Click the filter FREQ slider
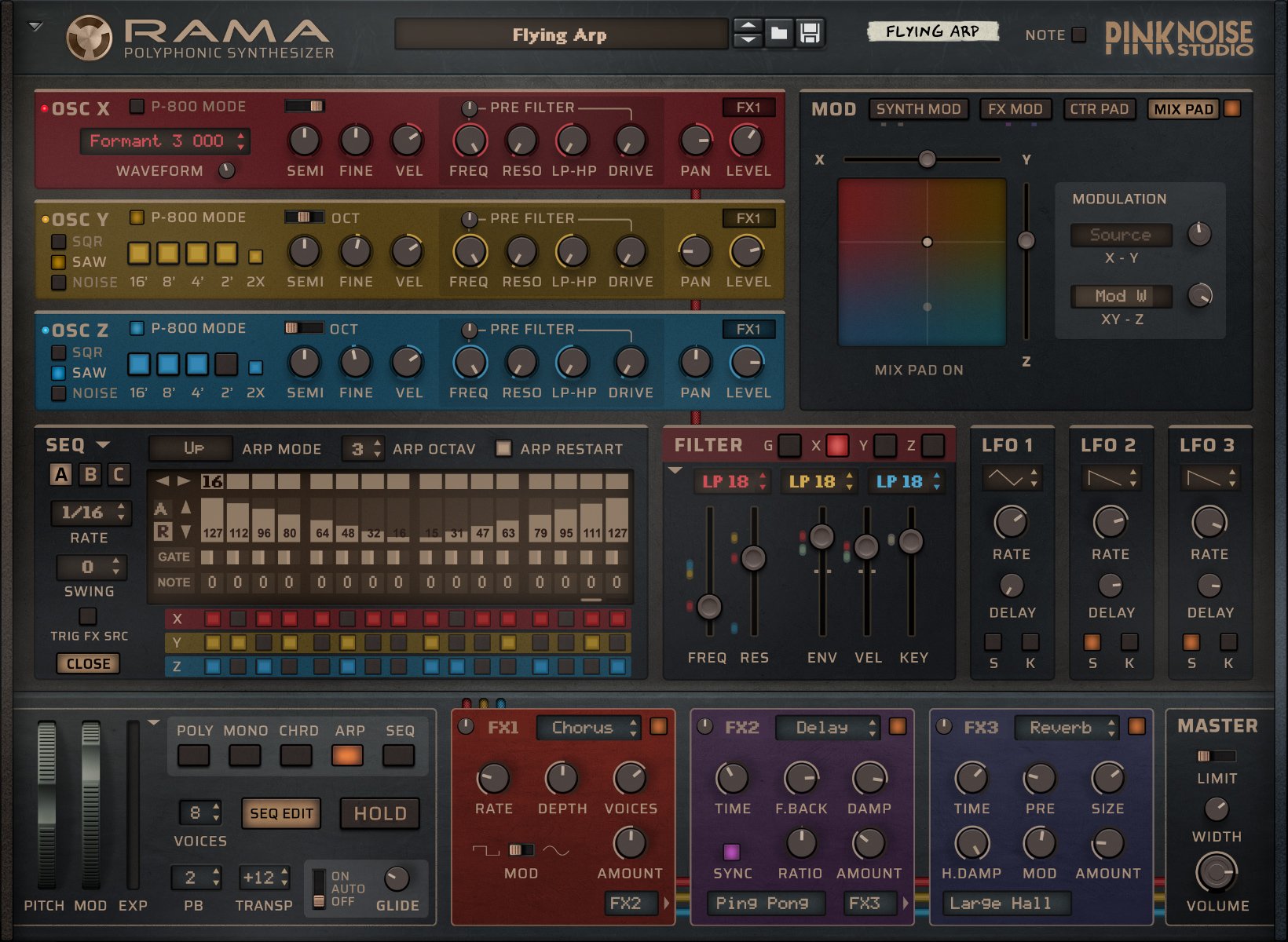 709,606
